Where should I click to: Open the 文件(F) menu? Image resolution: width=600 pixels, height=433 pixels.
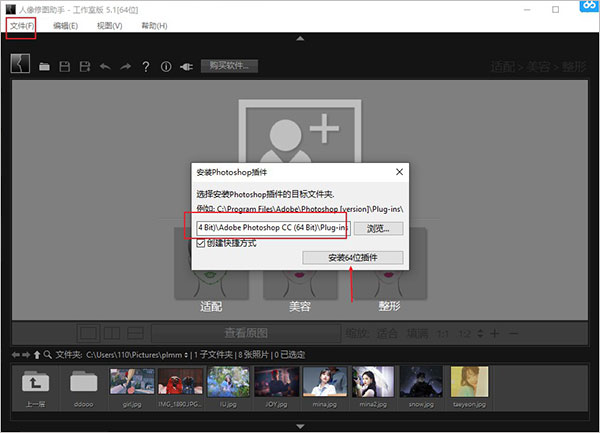(x=22, y=26)
